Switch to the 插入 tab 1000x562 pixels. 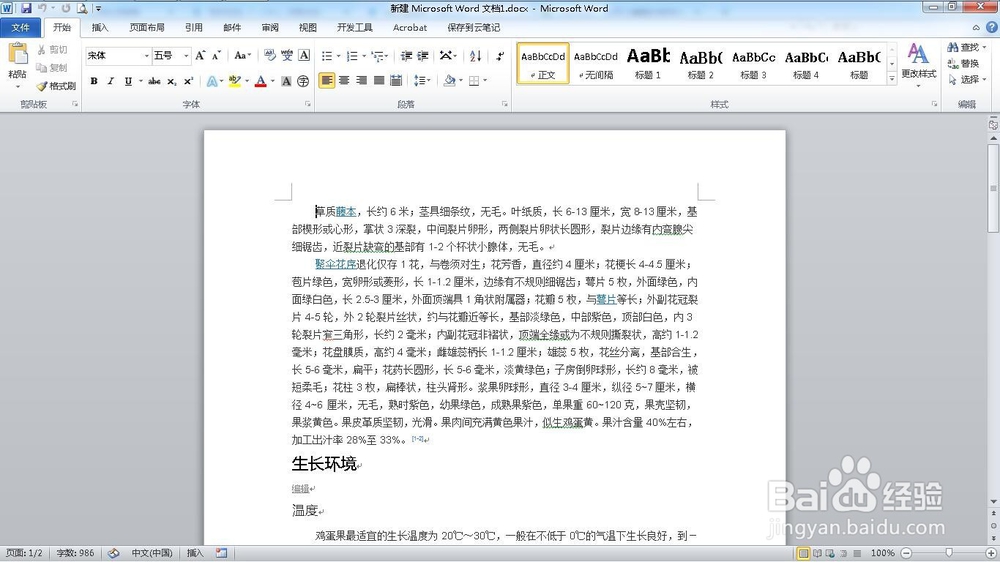click(x=99, y=27)
